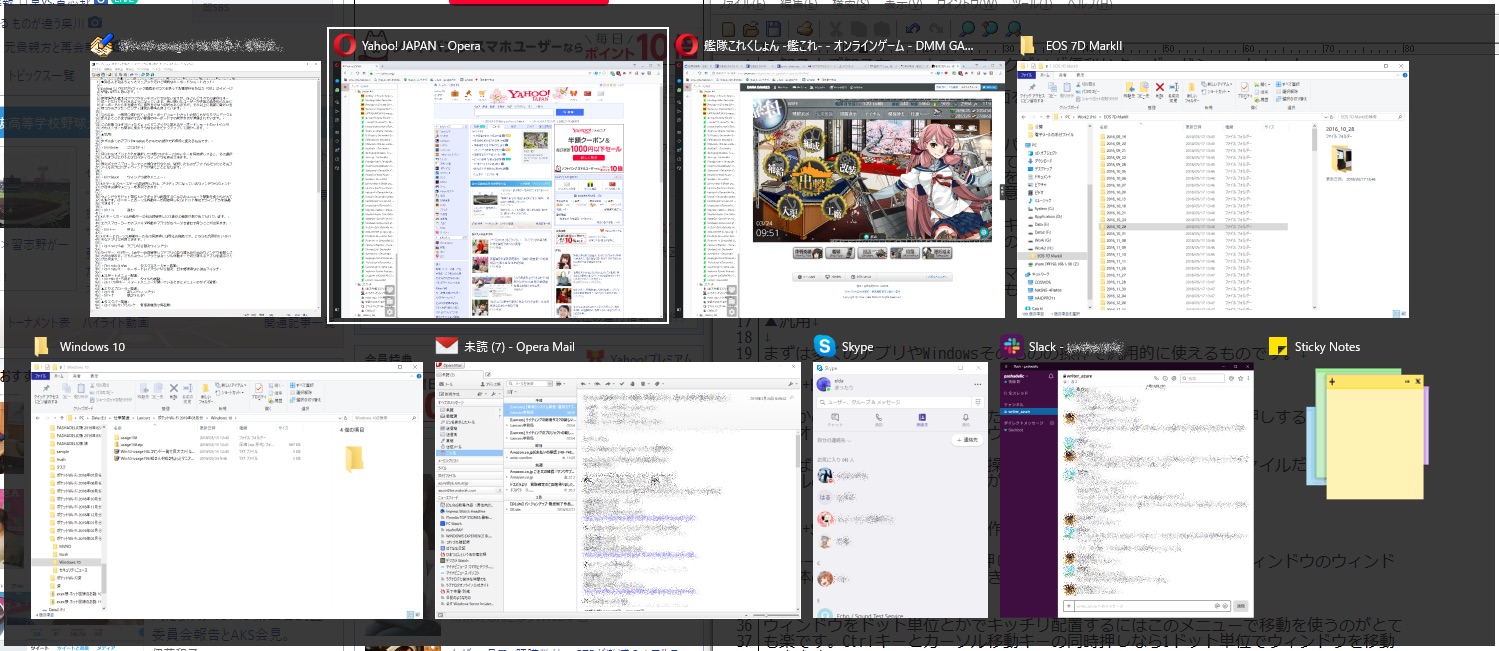Select the Opera Mail window thumbnail
The width and height of the screenshot is (1499, 651).
618,489
